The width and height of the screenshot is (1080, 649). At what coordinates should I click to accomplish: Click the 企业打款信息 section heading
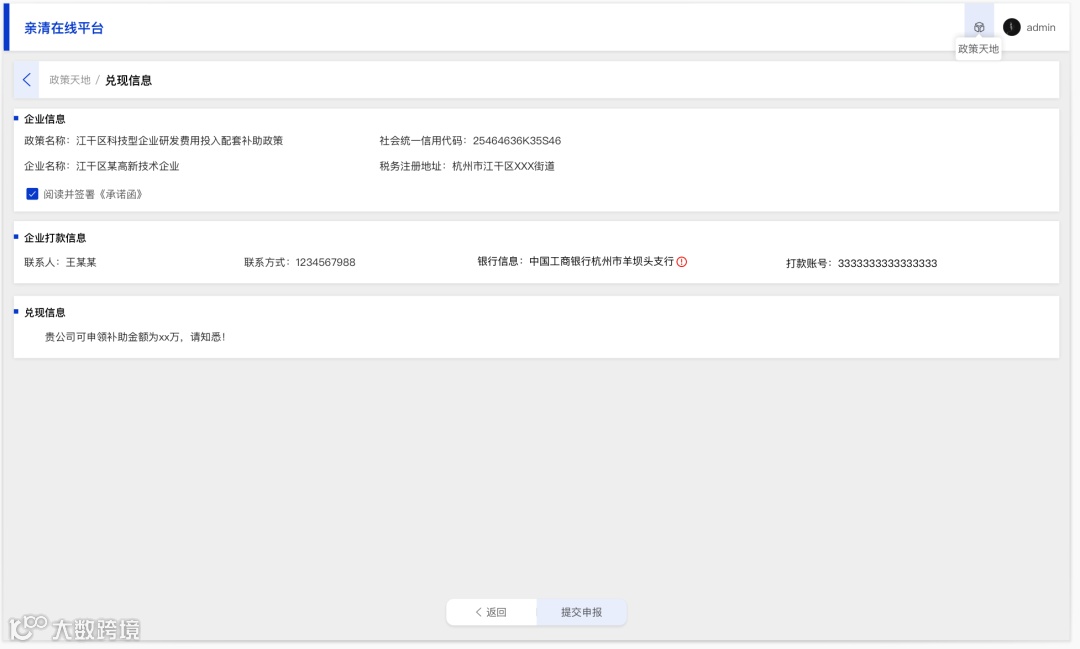[55, 238]
